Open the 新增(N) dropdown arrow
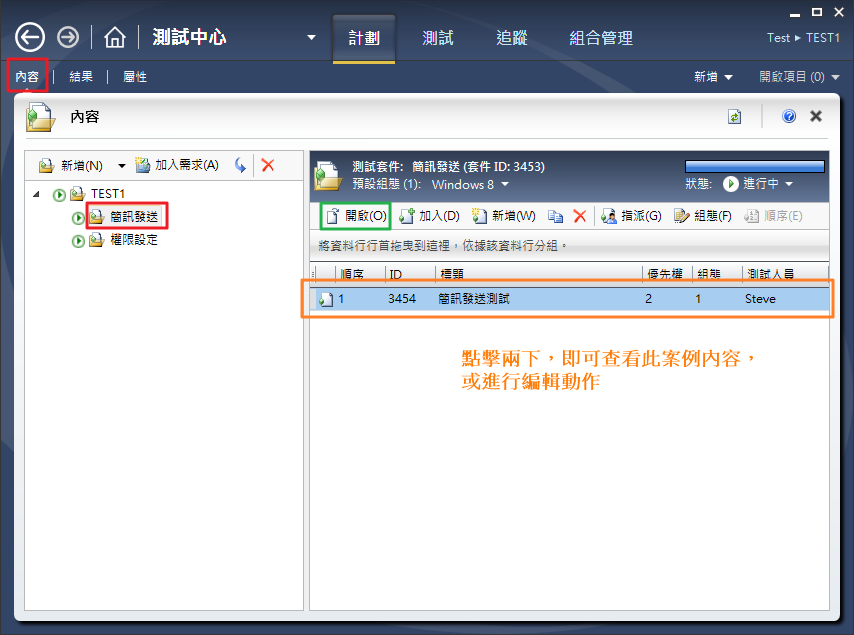Screen dimensions: 854x635 point(121,166)
